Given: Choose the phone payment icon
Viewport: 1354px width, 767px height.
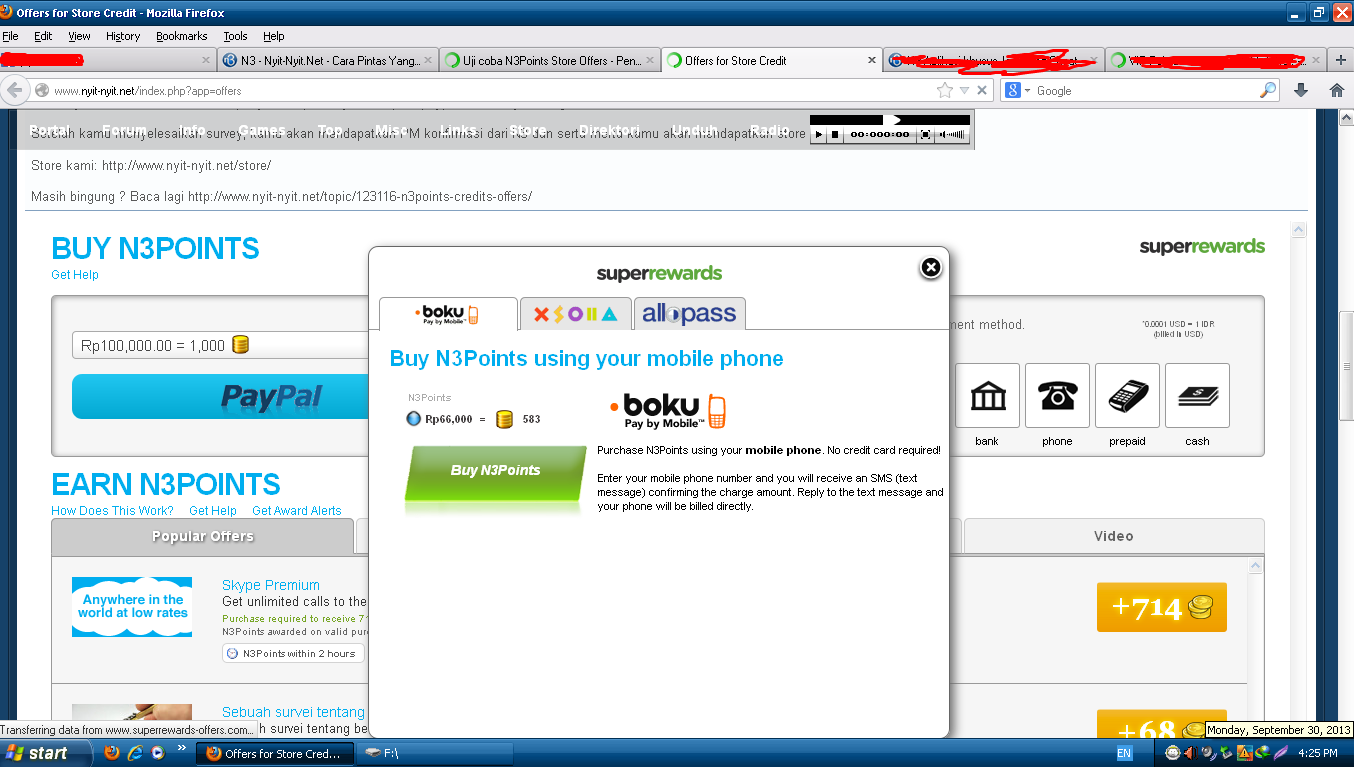Looking at the screenshot, I should click(1057, 396).
